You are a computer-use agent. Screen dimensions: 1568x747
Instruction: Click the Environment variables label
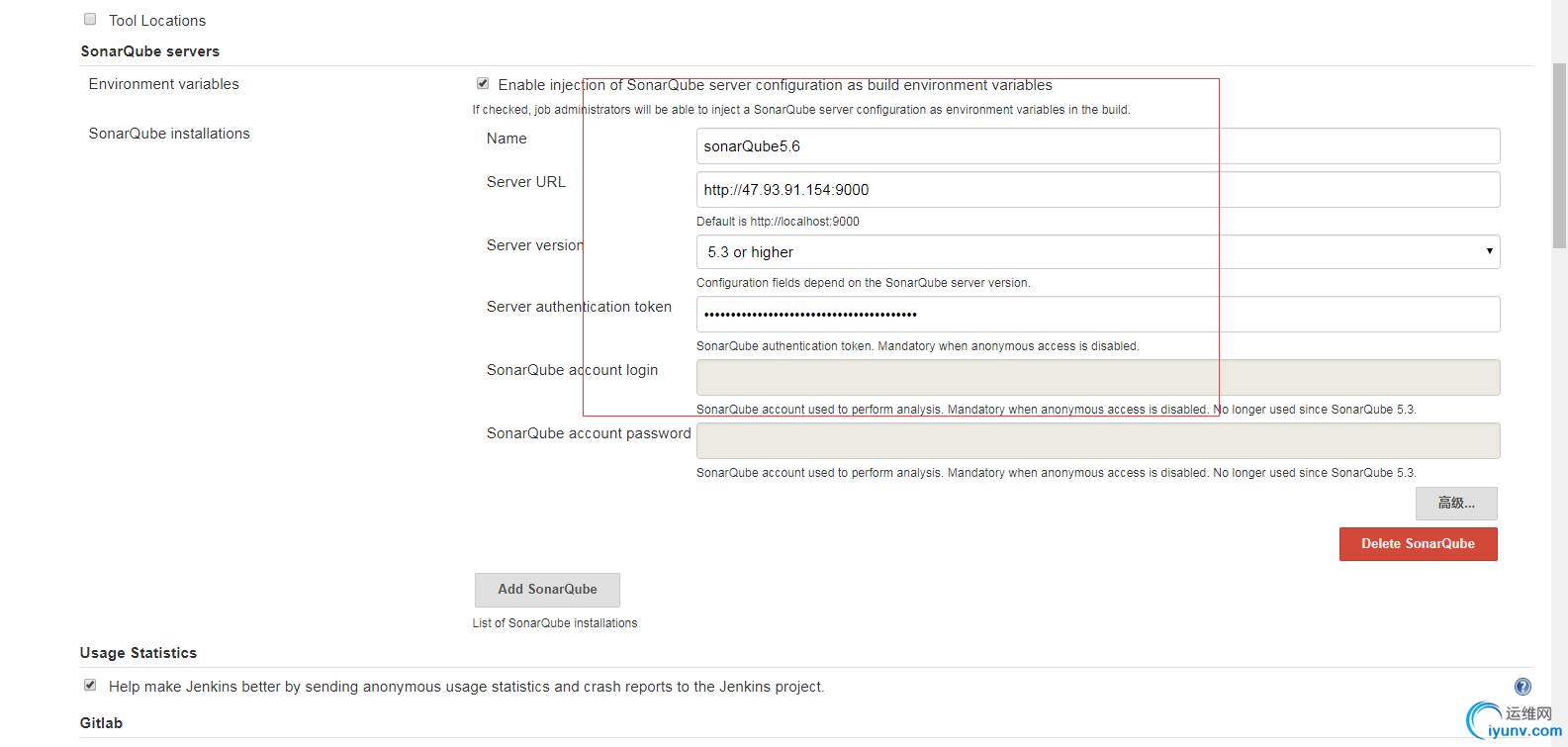tap(164, 84)
